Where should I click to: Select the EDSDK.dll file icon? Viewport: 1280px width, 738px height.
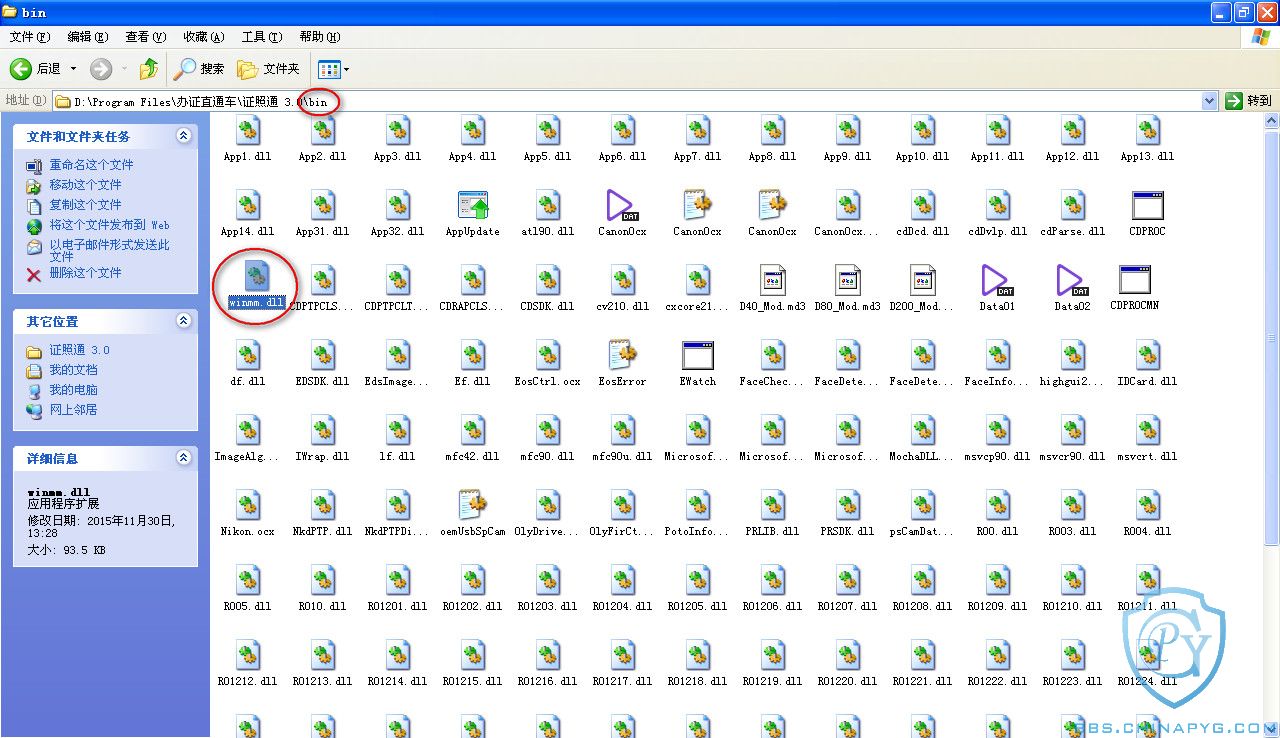[x=323, y=355]
